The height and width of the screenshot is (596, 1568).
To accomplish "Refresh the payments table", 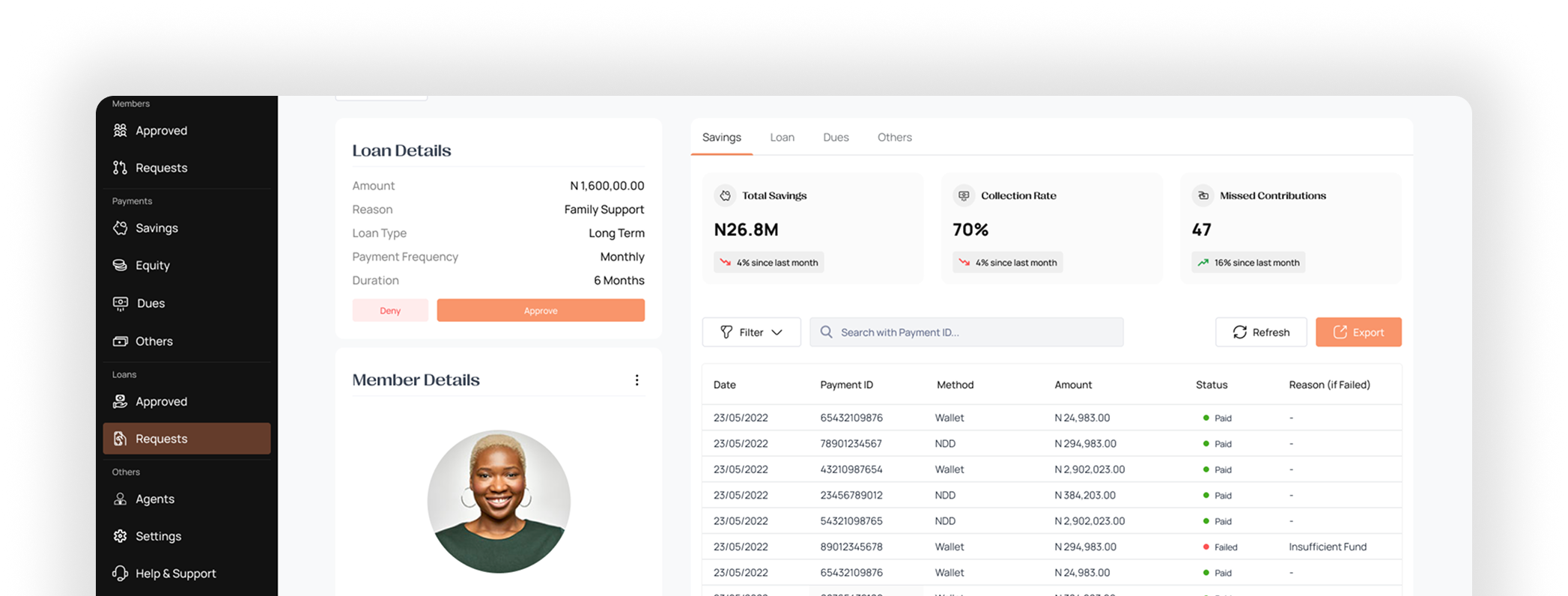I will 1260,332.
